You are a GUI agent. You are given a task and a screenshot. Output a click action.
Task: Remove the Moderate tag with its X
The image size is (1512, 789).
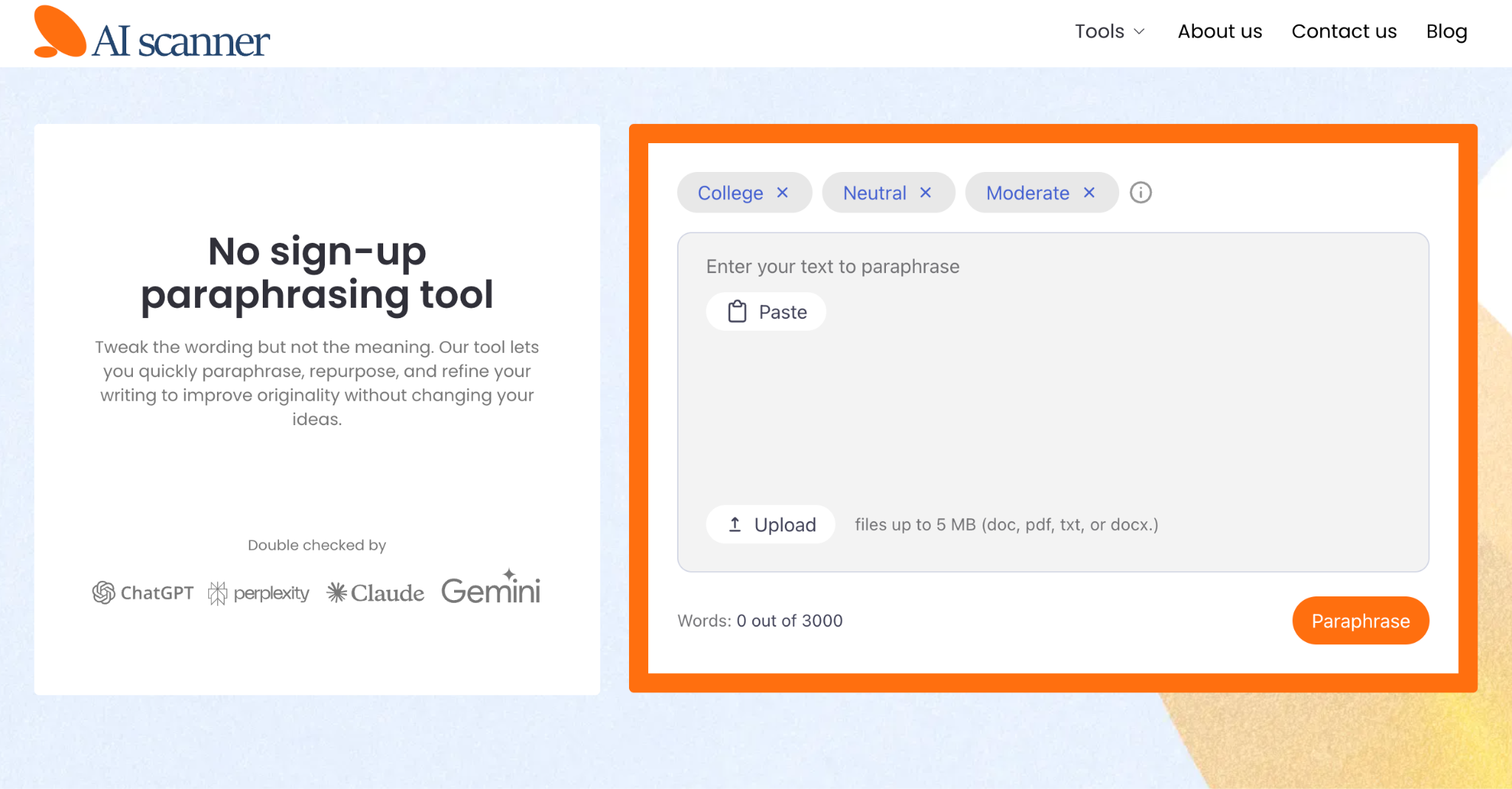tap(1089, 193)
